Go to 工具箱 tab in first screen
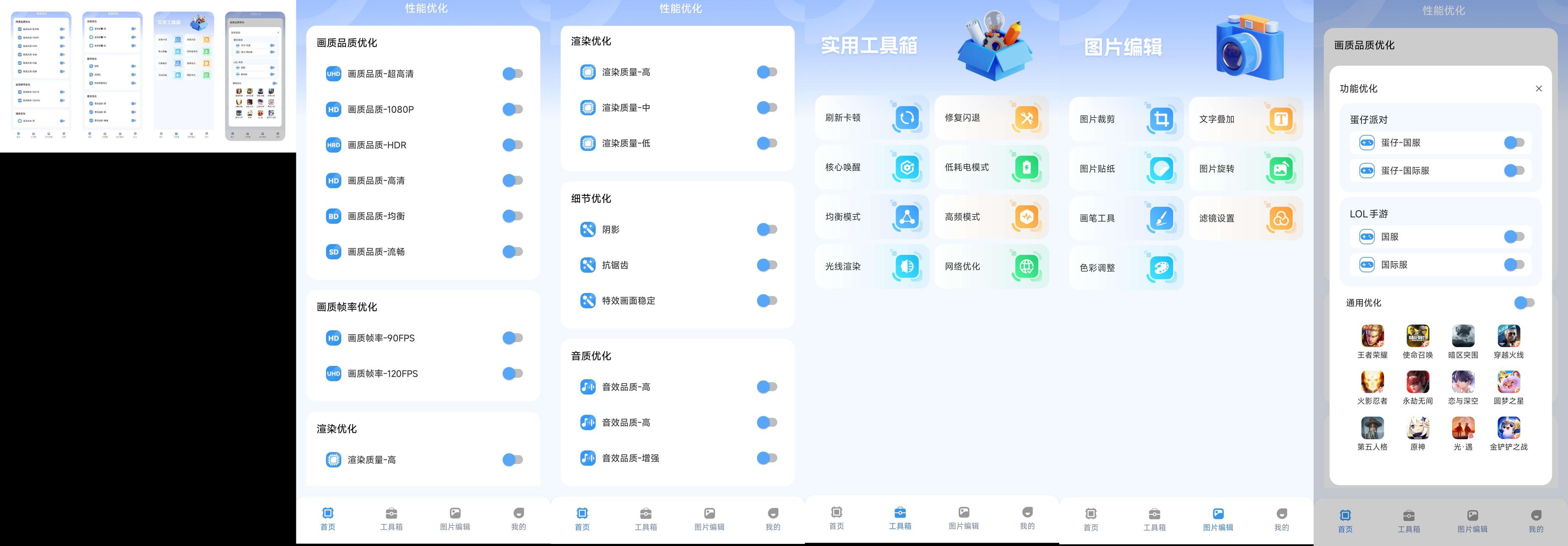 (391, 518)
